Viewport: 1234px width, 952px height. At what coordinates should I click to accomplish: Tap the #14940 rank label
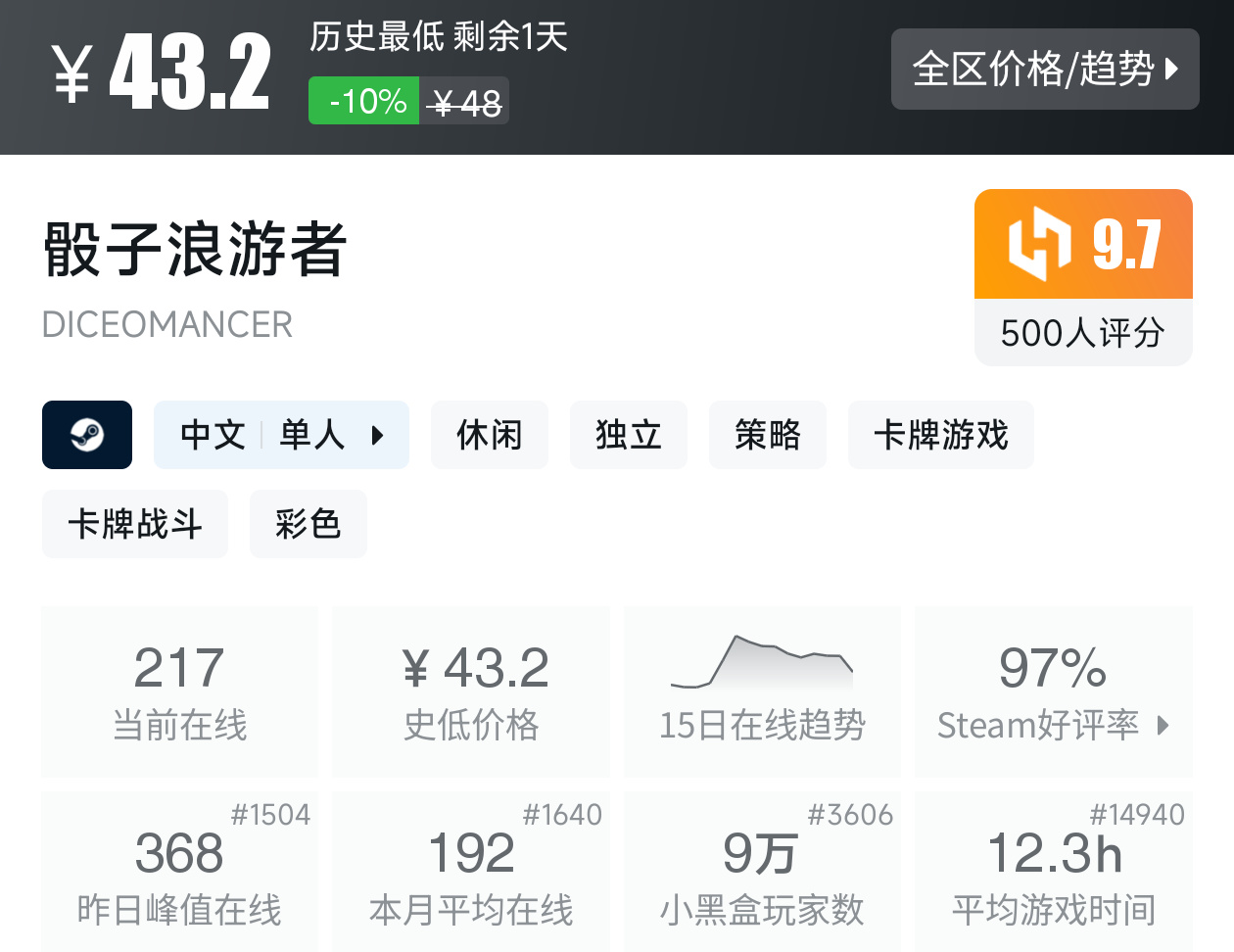pos(1137,814)
